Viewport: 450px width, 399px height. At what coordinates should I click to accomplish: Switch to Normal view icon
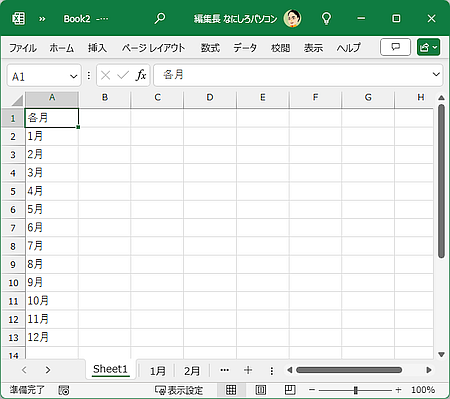(x=231, y=390)
